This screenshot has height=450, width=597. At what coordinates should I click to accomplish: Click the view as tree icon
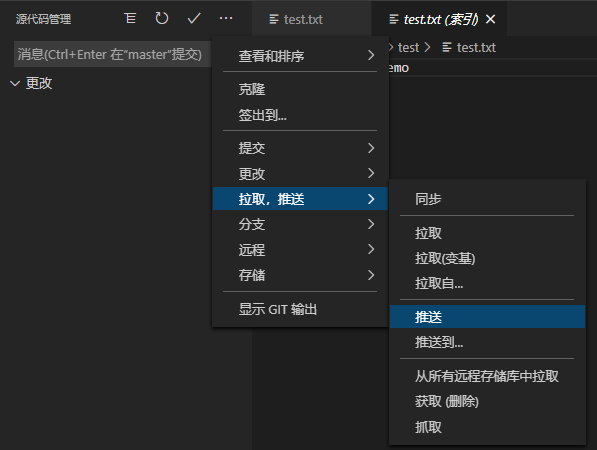click(x=130, y=18)
